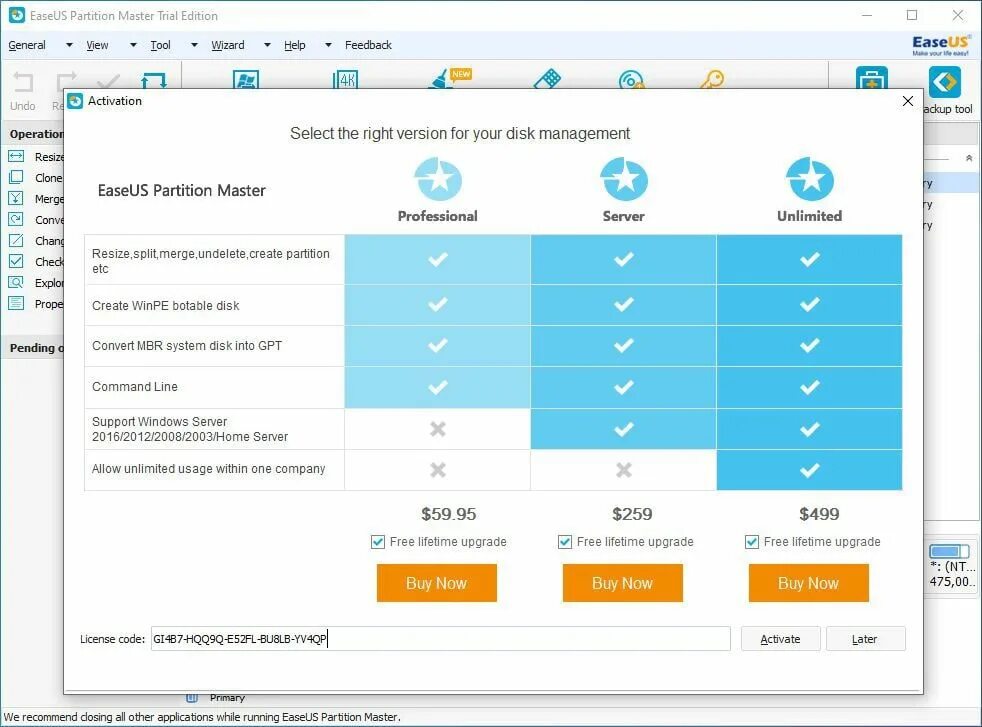Click the Unlimited edition star icon
The width and height of the screenshot is (982, 727).
810,179
